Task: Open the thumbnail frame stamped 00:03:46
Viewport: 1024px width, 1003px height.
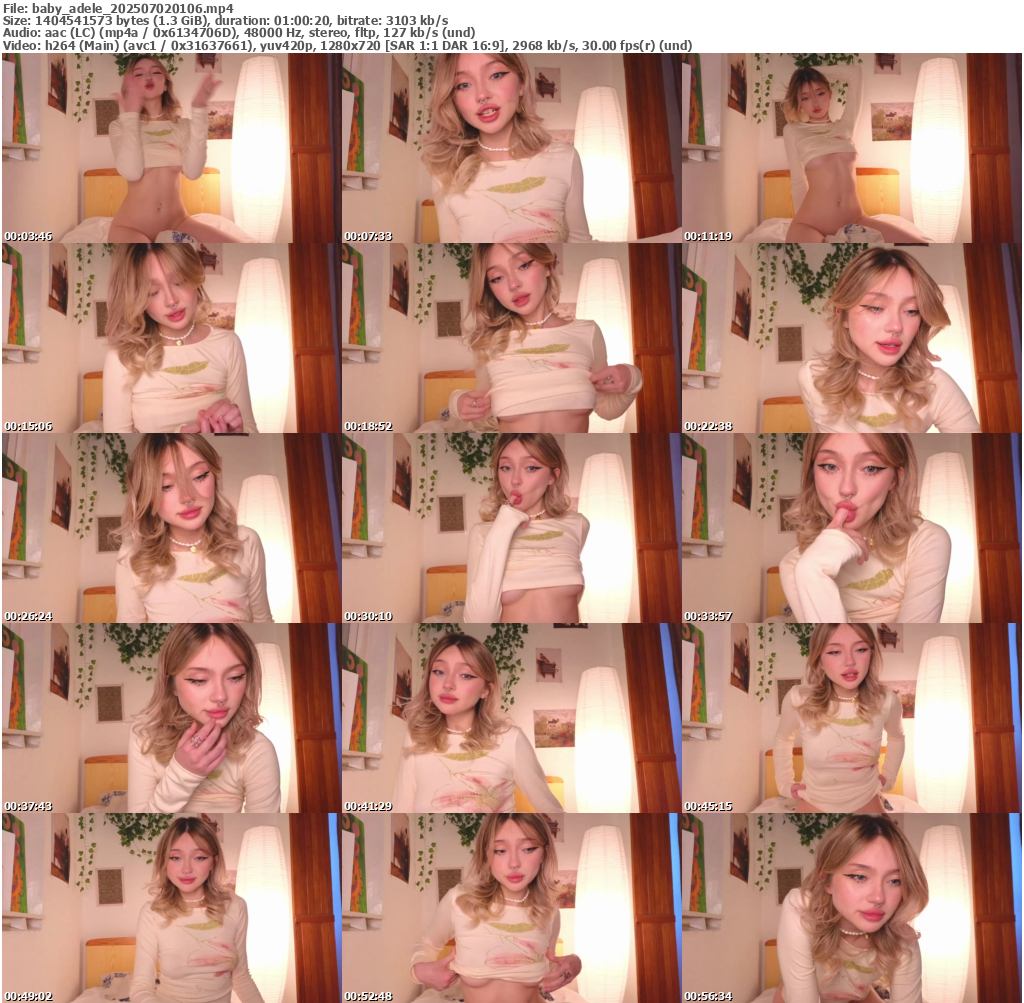Action: coord(171,148)
